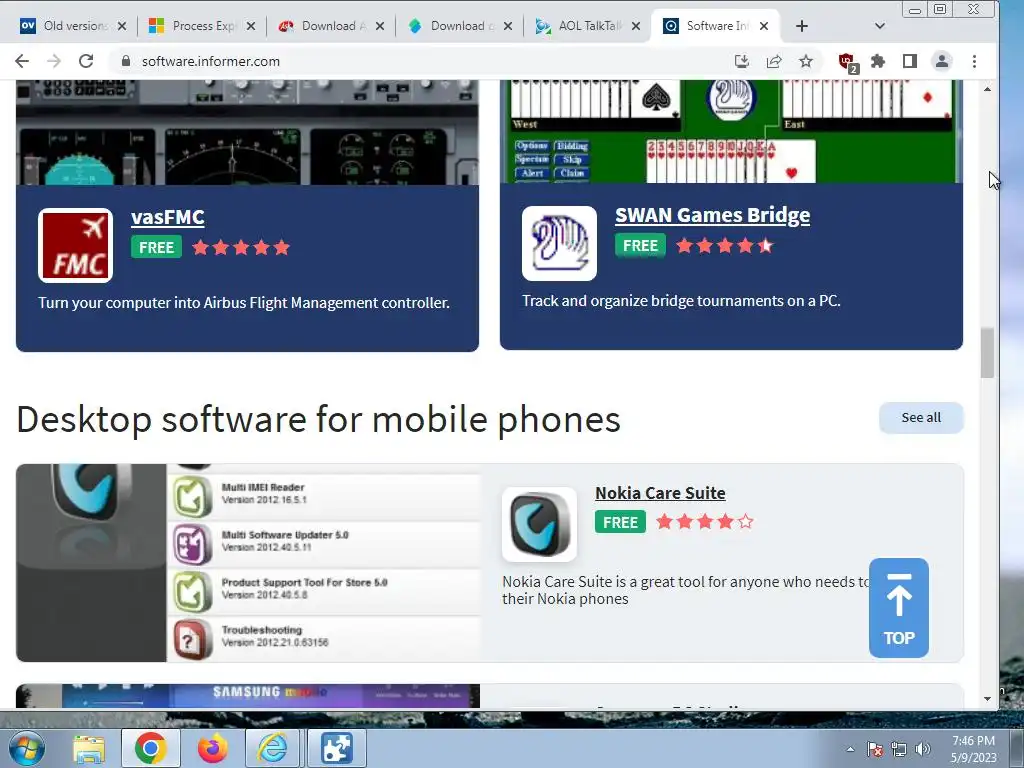
Task: Click the vertical scrollbar thumb
Action: coord(987,353)
